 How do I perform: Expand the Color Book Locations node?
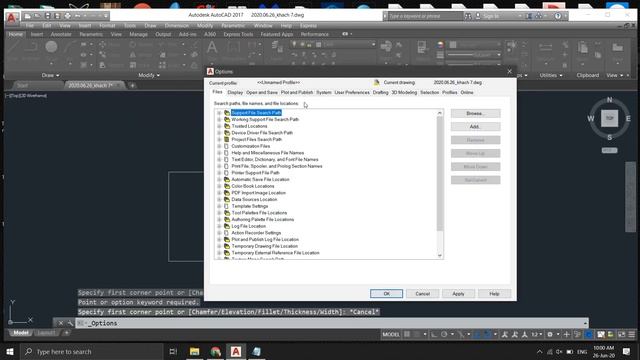pos(219,186)
